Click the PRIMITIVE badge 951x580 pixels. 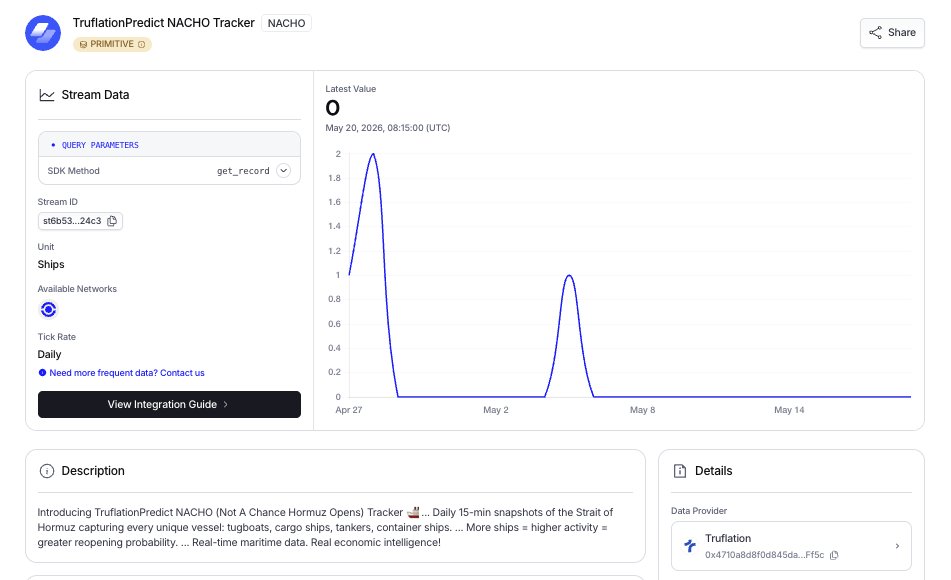pyautogui.click(x=112, y=44)
